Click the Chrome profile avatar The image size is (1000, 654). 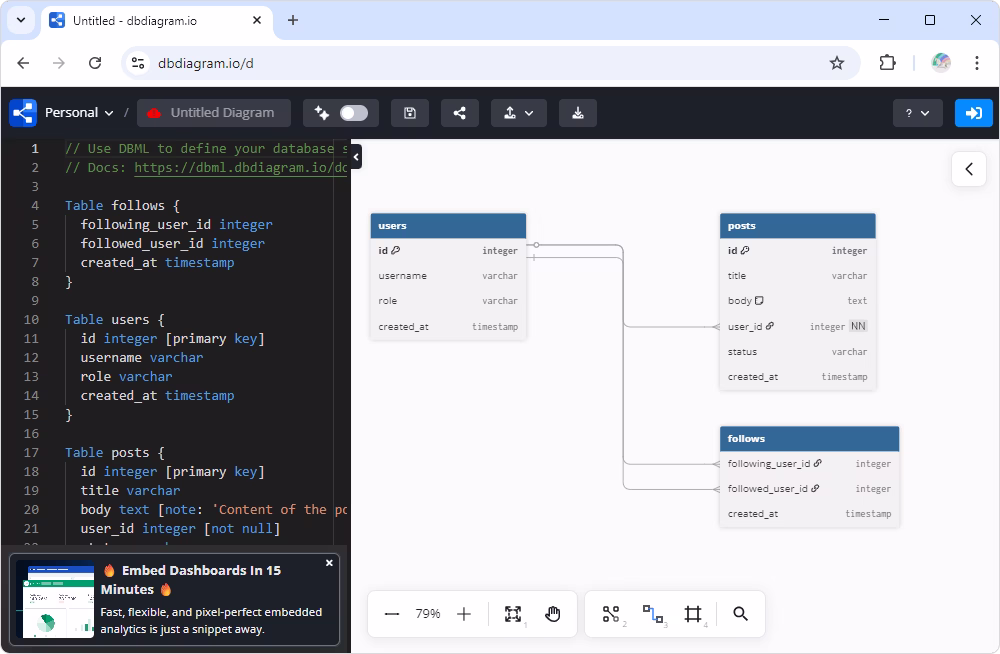[x=941, y=63]
